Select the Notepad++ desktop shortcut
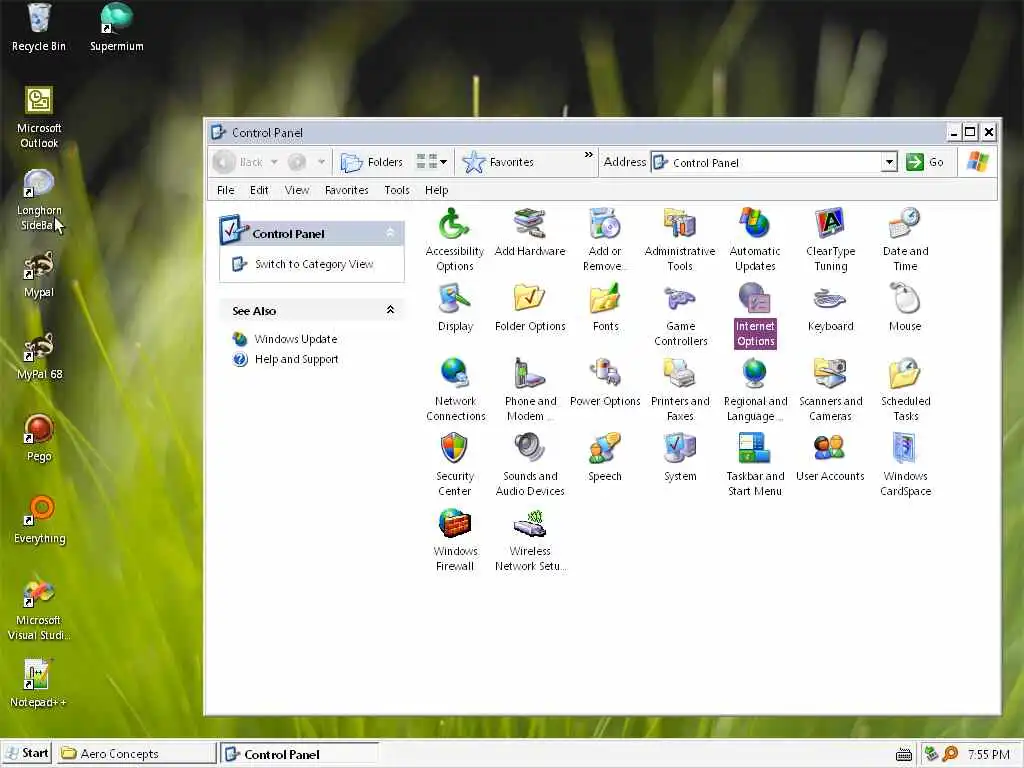This screenshot has width=1024, height=768. pyautogui.click(x=38, y=683)
